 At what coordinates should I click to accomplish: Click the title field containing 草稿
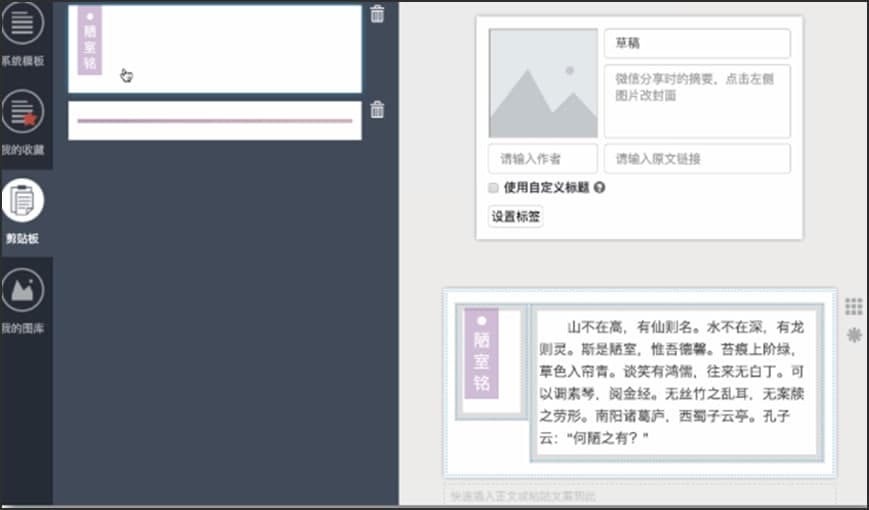(697, 43)
